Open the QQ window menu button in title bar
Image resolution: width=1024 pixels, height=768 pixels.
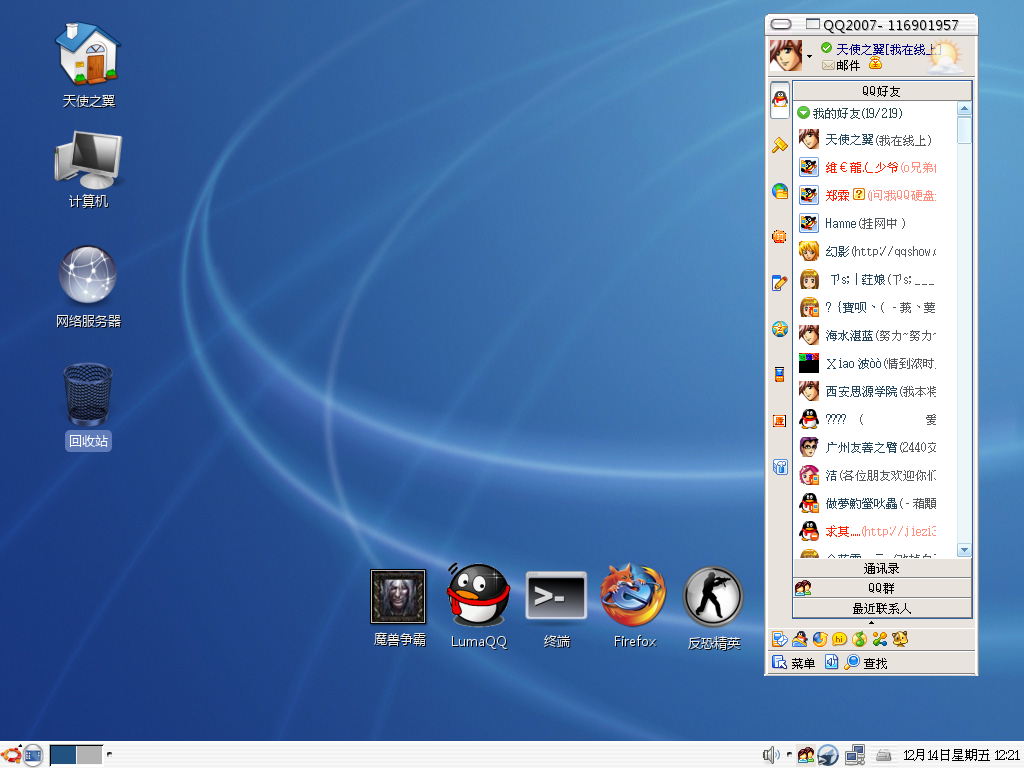781,25
